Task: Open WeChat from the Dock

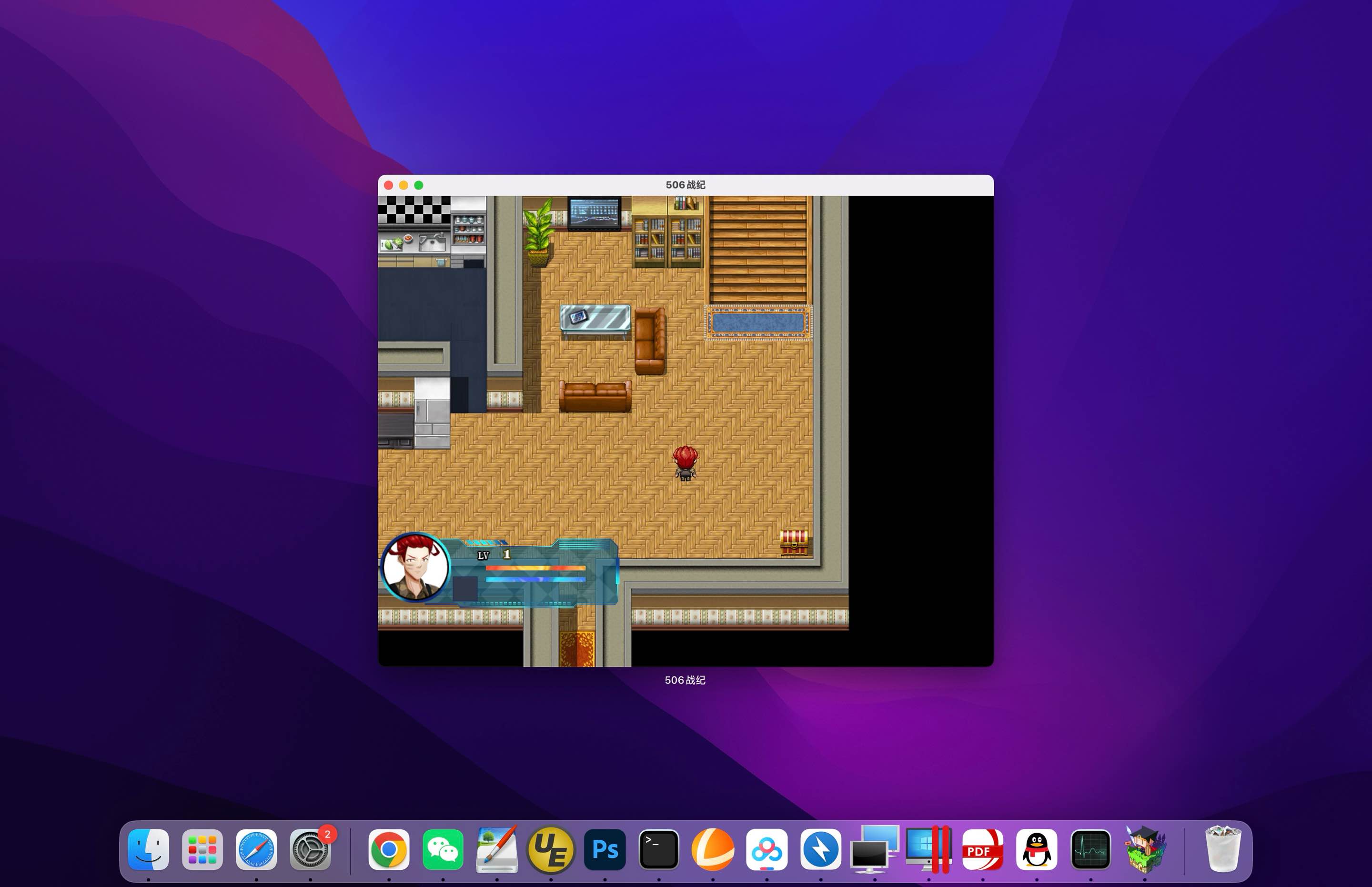Action: (444, 848)
